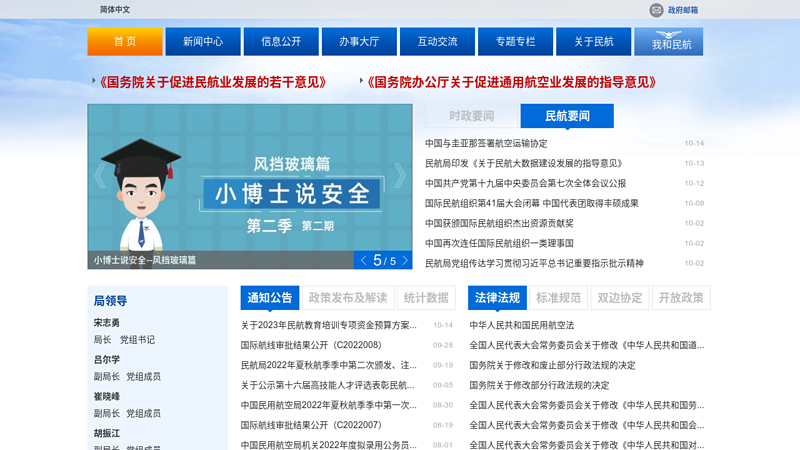
Task: Switch to 通知公告 tab
Action: [x=270, y=298]
